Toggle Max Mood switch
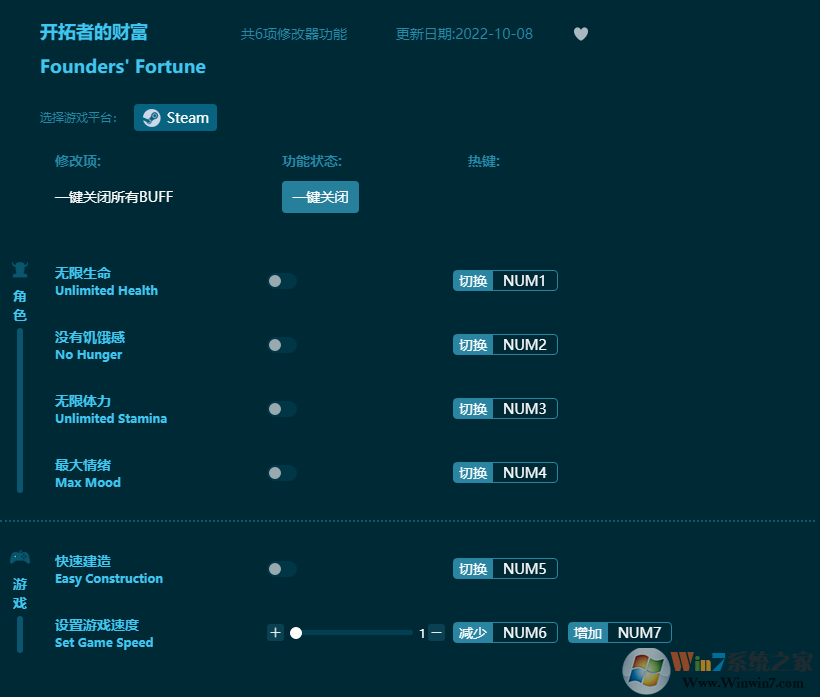The image size is (820, 697). (281, 473)
